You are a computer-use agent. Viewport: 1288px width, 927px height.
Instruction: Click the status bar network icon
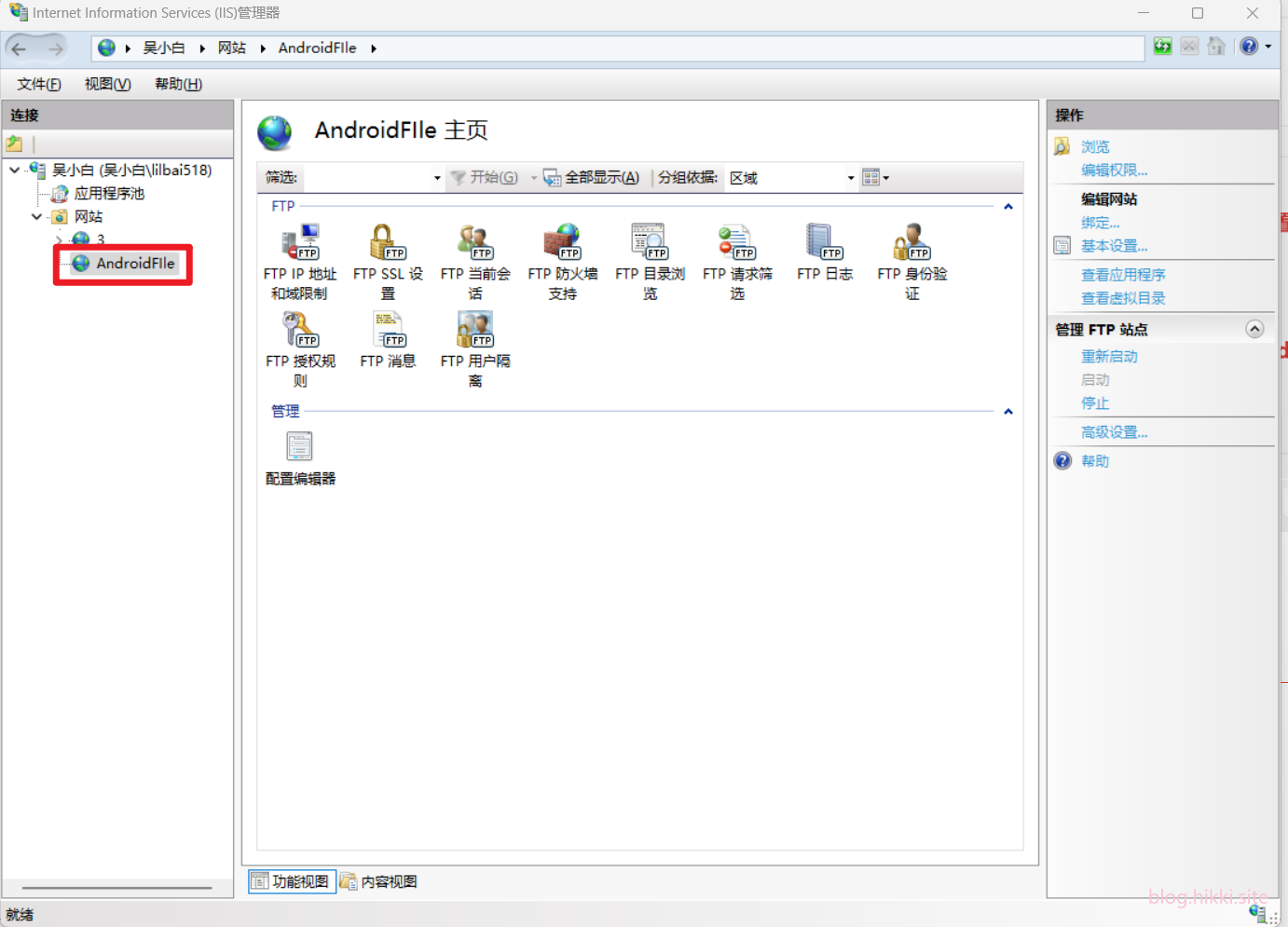1258,913
